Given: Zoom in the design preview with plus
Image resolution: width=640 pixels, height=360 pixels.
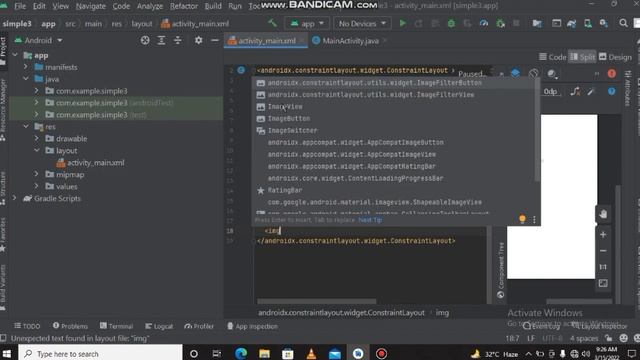Looking at the screenshot, I should tap(603, 235).
